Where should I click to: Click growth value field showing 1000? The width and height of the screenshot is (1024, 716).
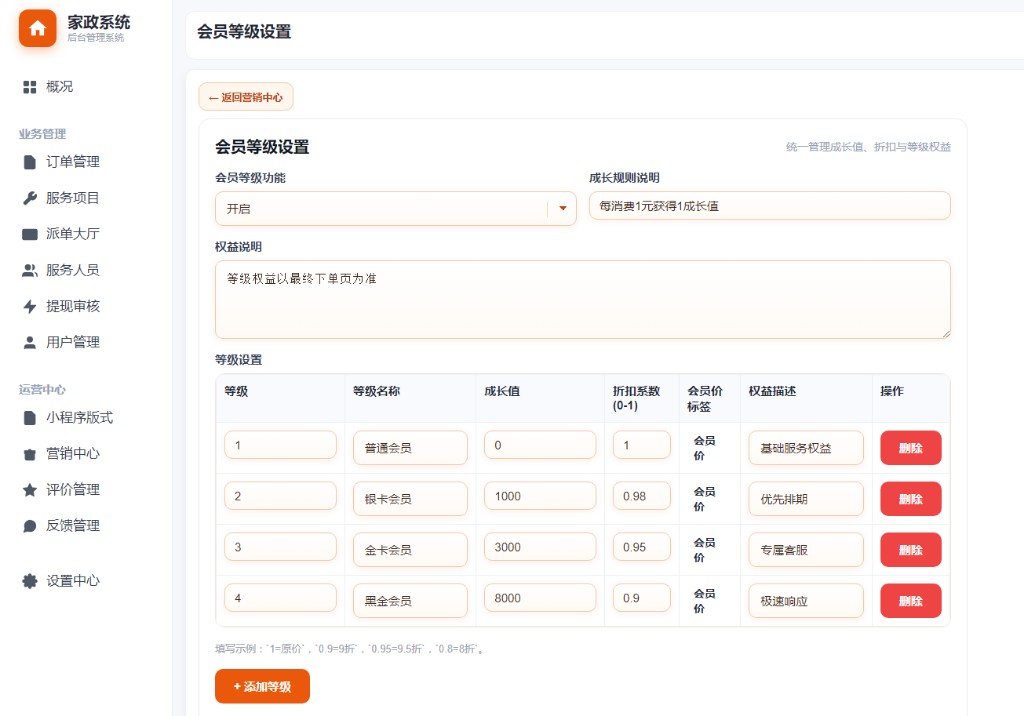(x=540, y=496)
